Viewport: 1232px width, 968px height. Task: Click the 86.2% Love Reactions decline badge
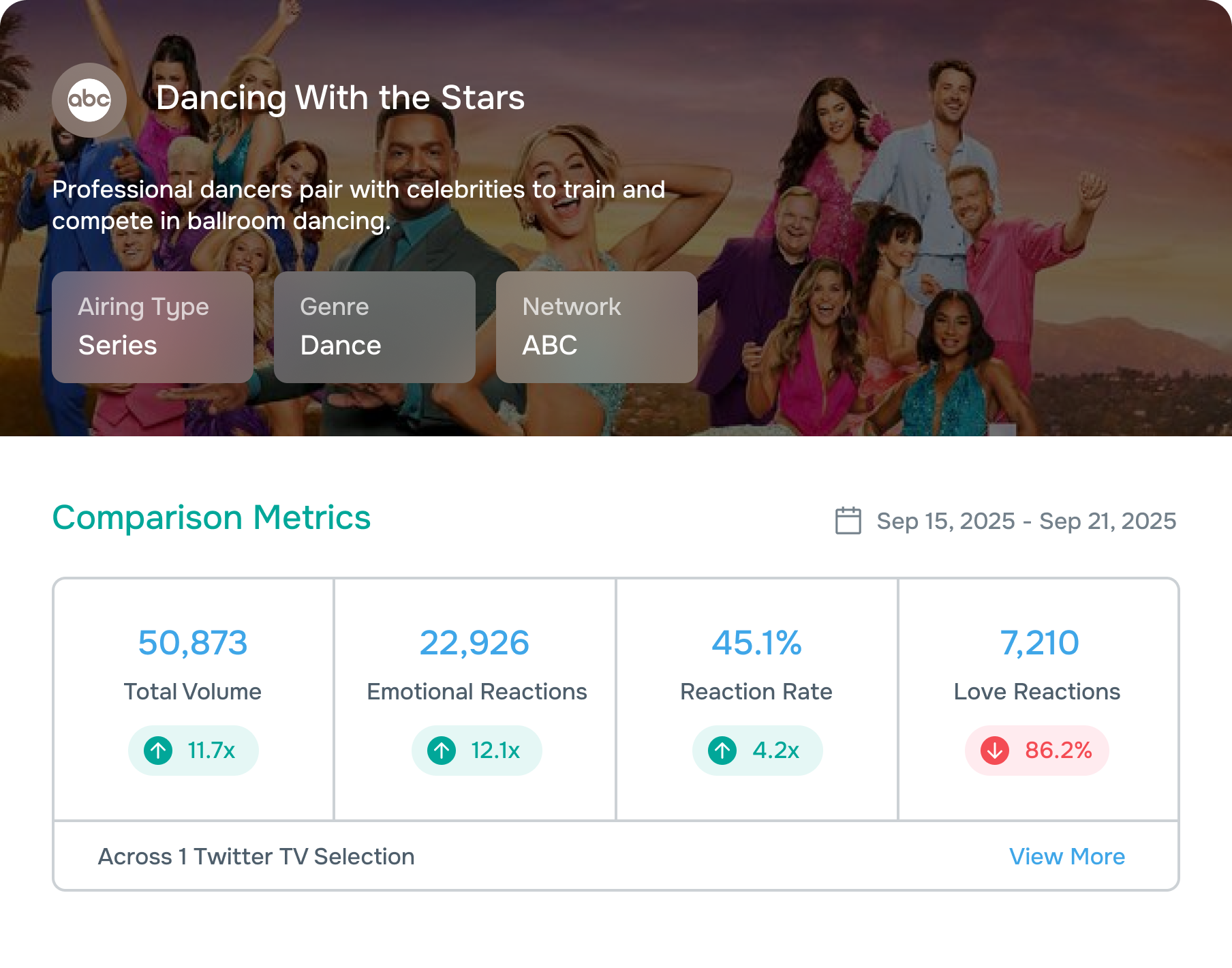(1037, 751)
